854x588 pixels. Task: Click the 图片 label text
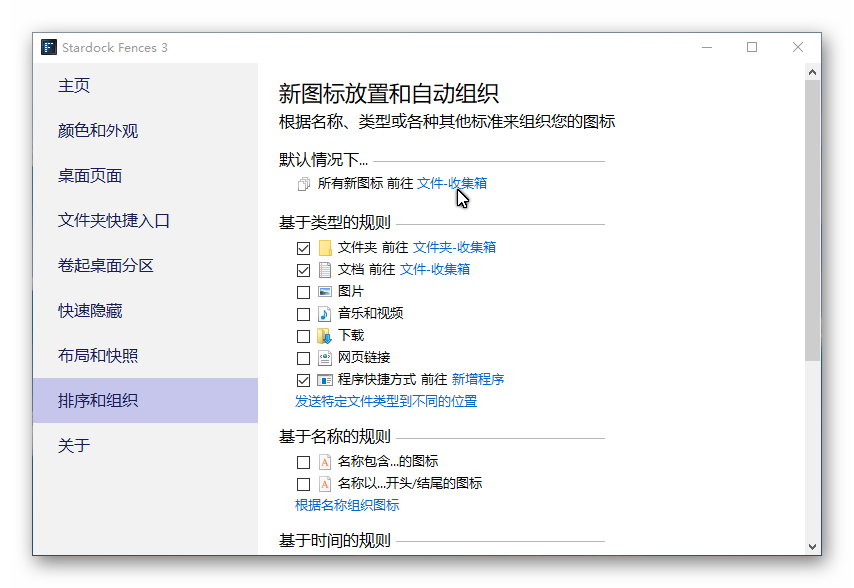350,291
